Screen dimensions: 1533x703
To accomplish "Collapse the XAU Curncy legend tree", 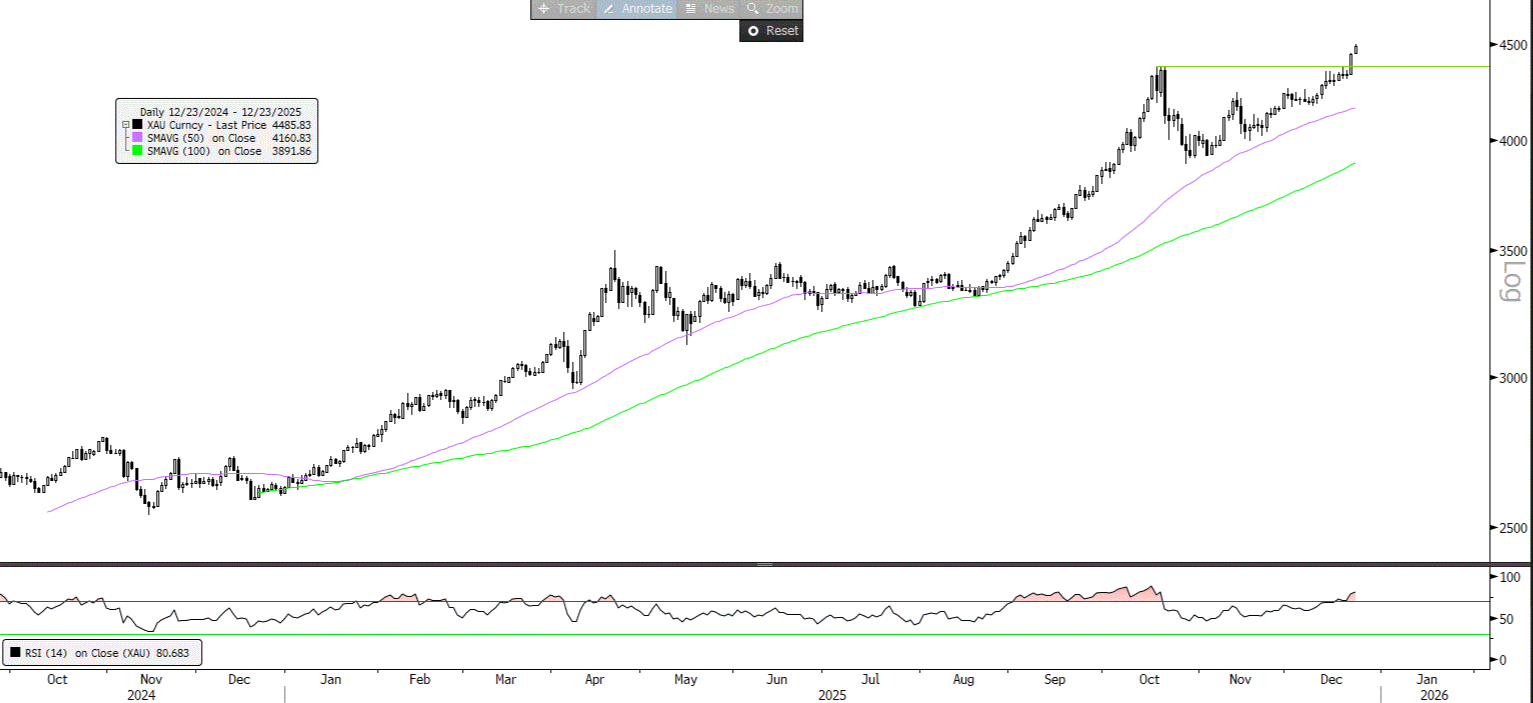I will click(125, 125).
